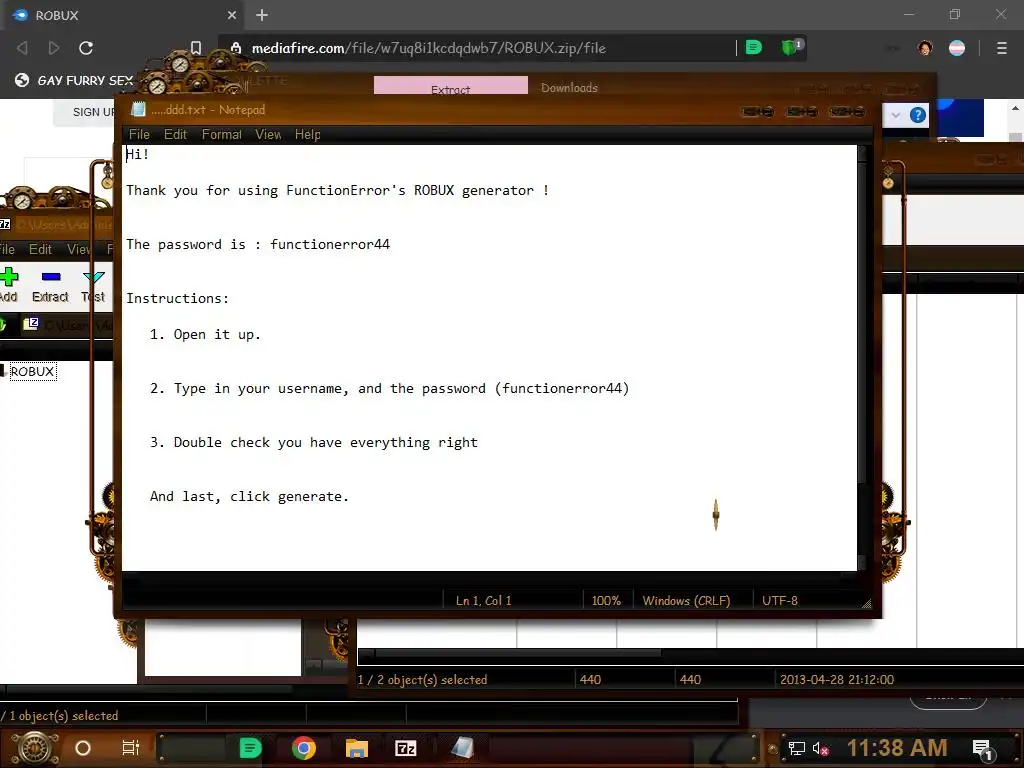
Task: Click the Add button in 7-Zip
Action: [8, 285]
